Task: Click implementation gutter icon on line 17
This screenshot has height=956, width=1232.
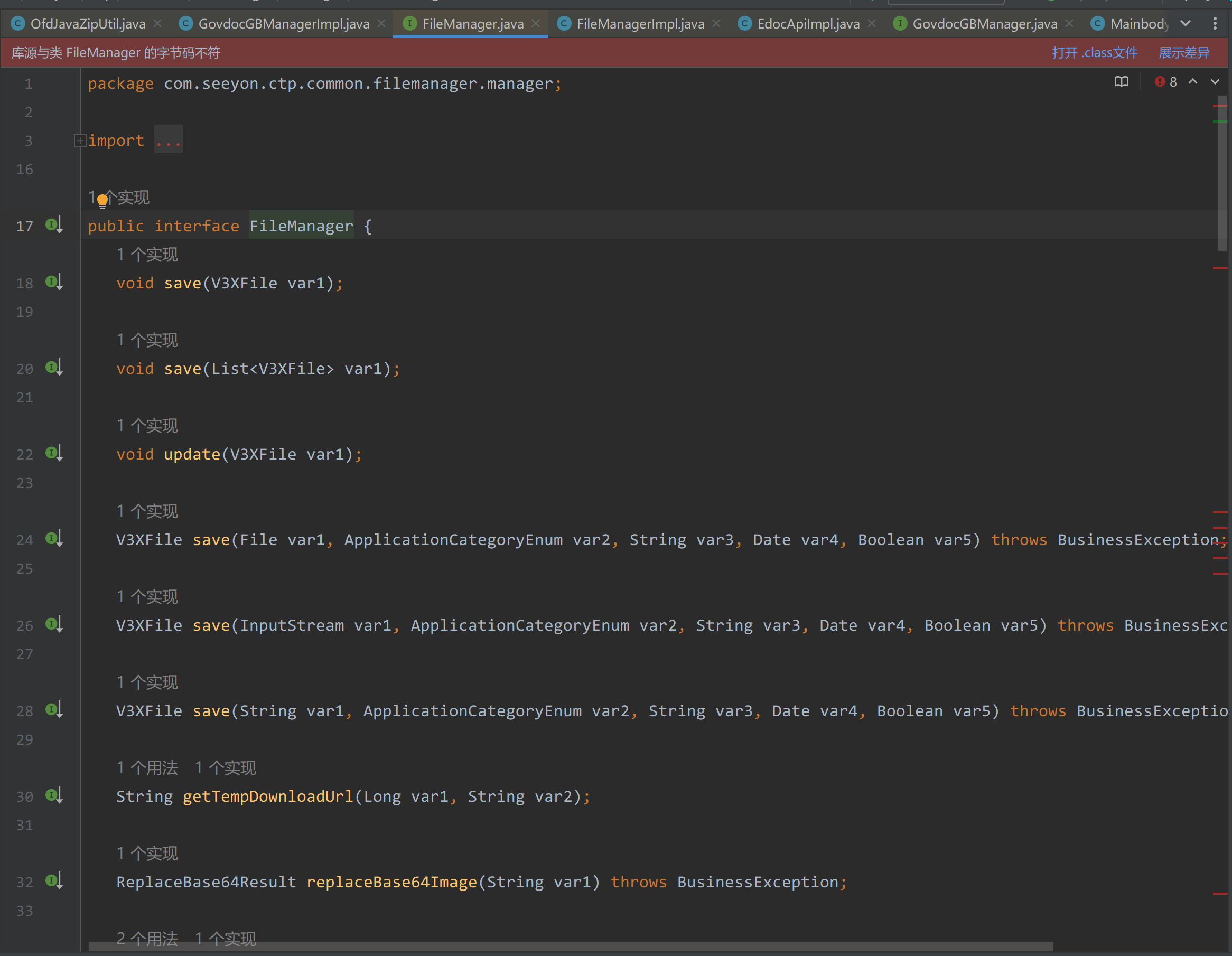Action: (x=53, y=226)
